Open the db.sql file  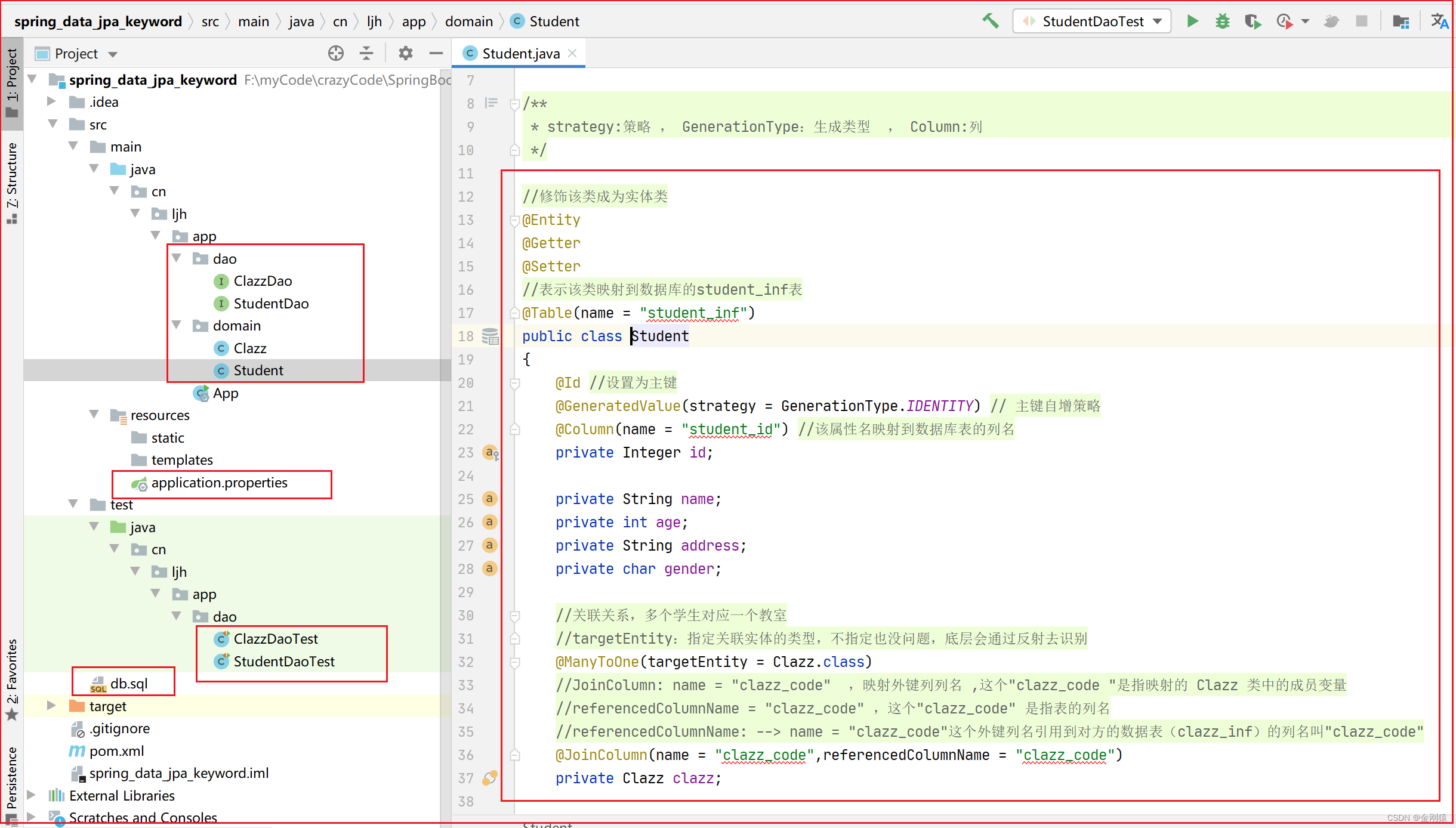click(x=129, y=684)
